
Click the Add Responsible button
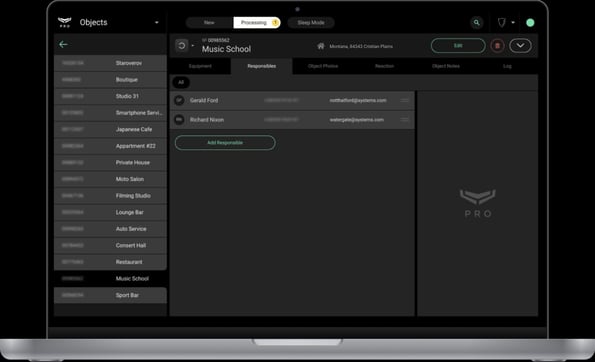coord(225,143)
